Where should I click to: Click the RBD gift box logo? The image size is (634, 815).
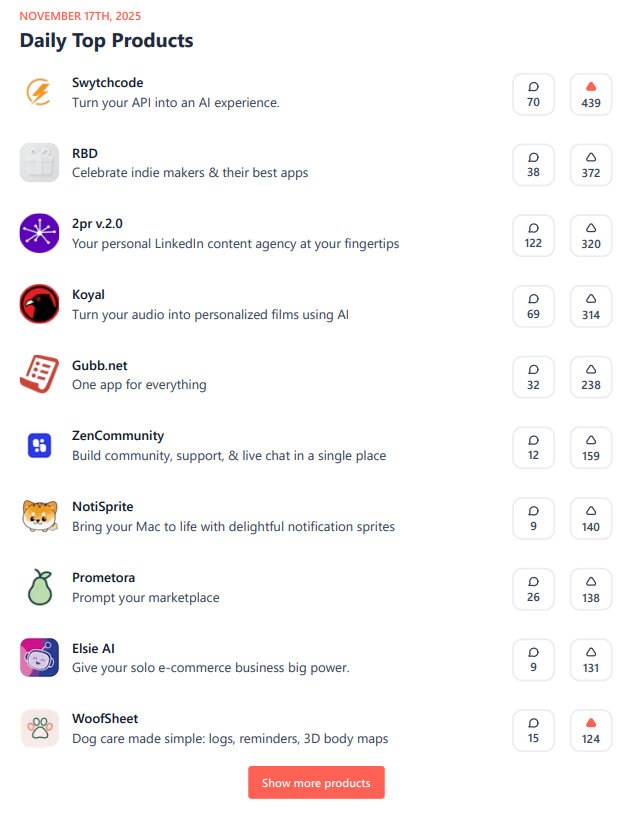pyautogui.click(x=39, y=163)
